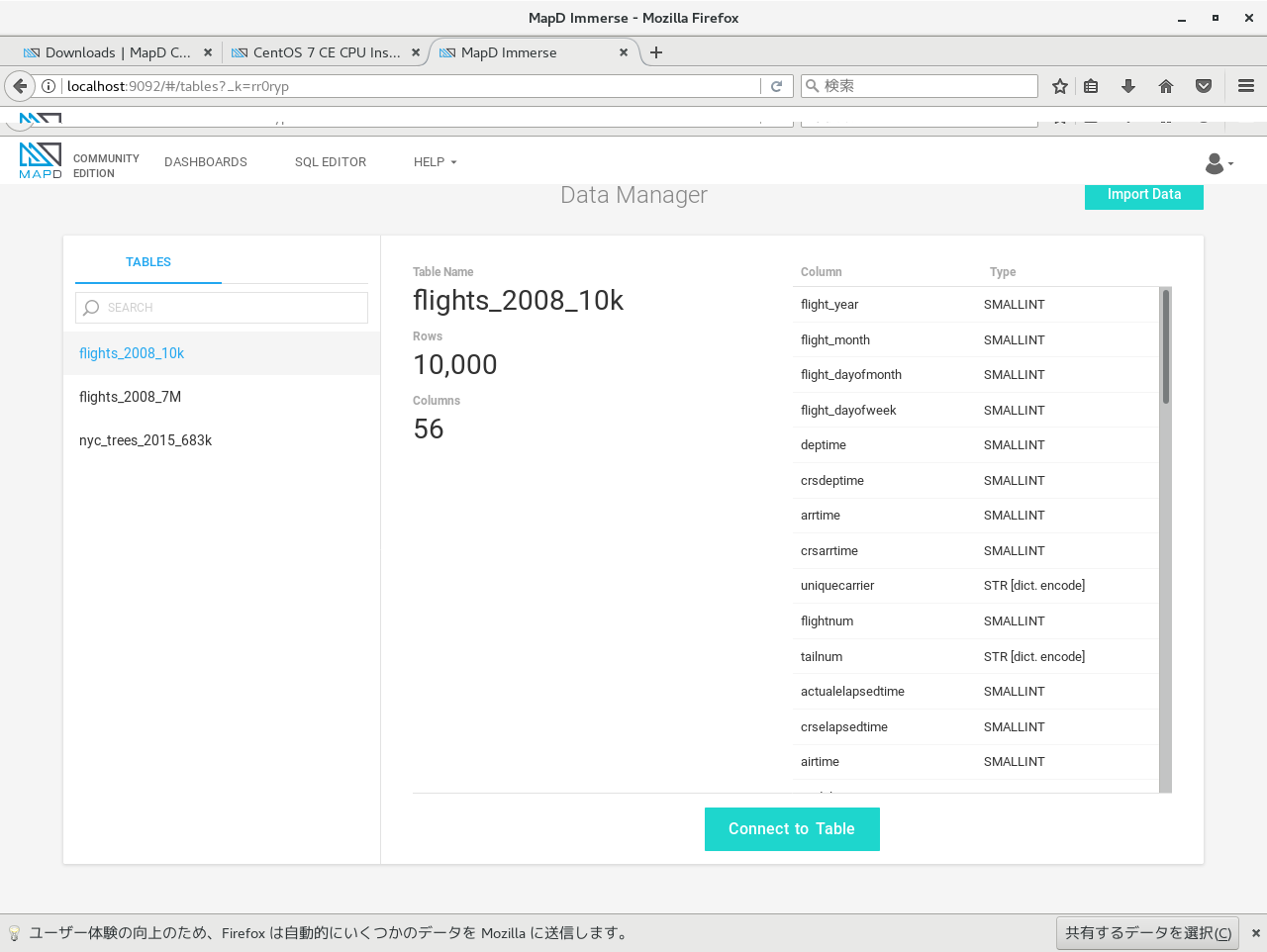Select flights_2008_7M table in list
1267x952 pixels.
[222, 397]
